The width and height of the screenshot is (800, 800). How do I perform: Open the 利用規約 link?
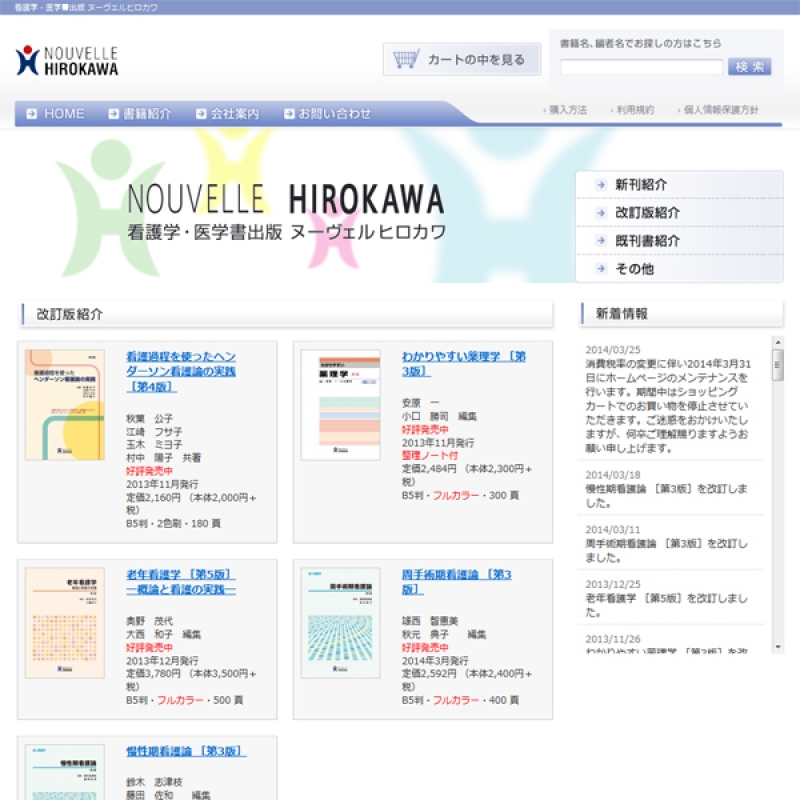633,110
